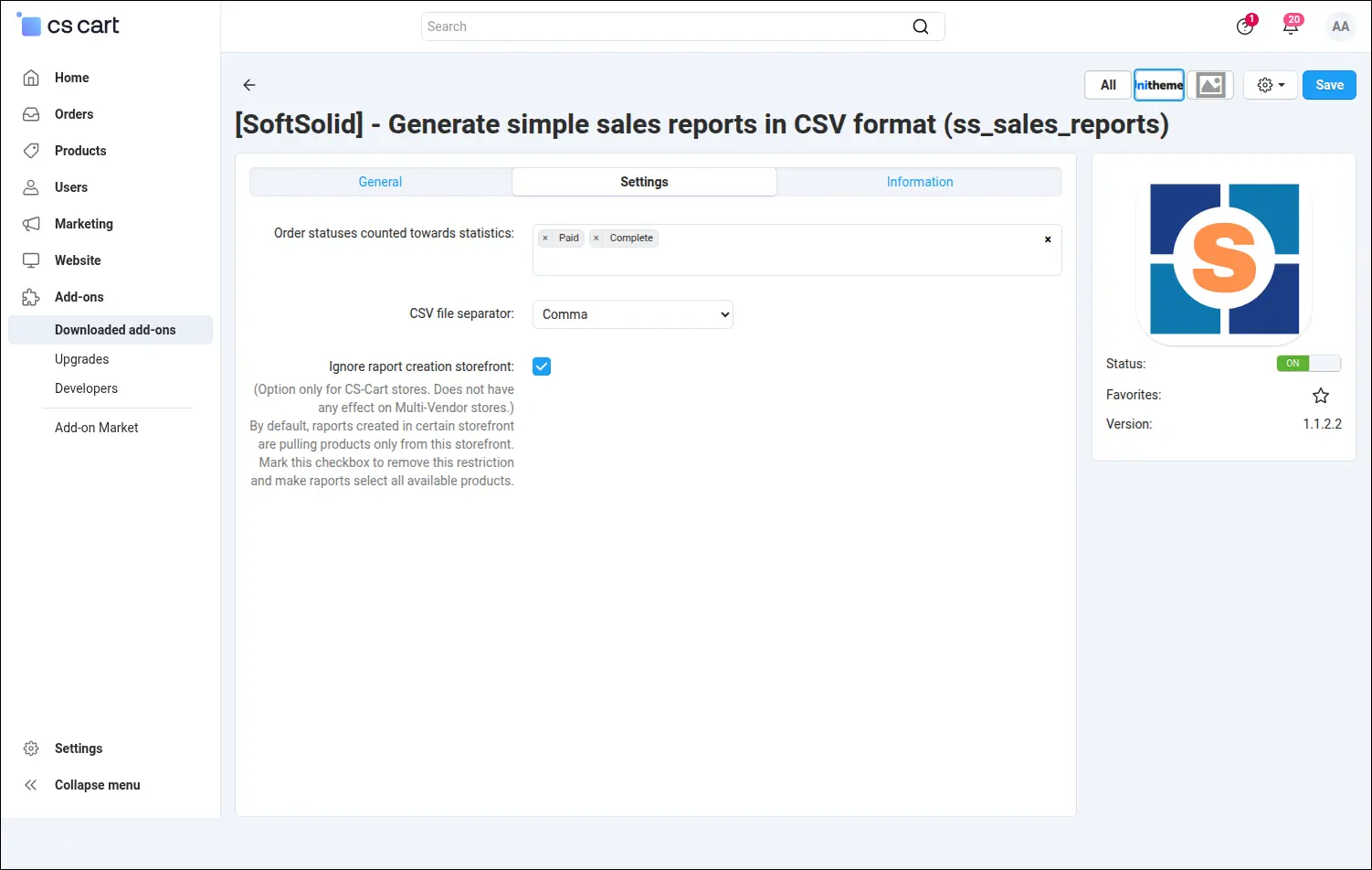Switch to the General tab
The height and width of the screenshot is (870, 1372).
[381, 182]
